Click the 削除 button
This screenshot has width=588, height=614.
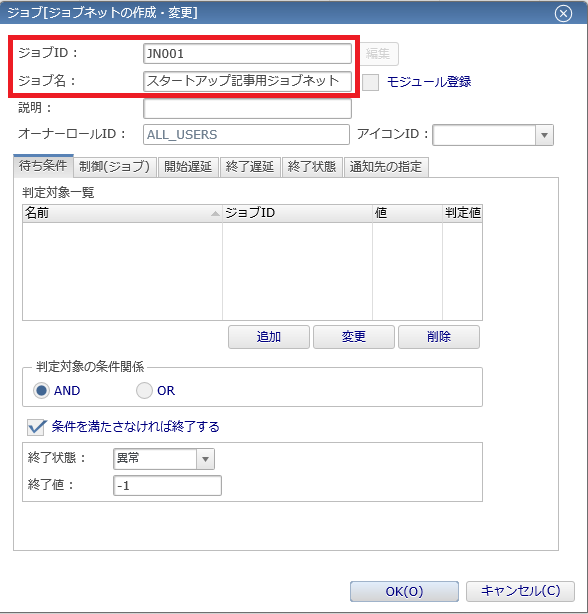(439, 337)
